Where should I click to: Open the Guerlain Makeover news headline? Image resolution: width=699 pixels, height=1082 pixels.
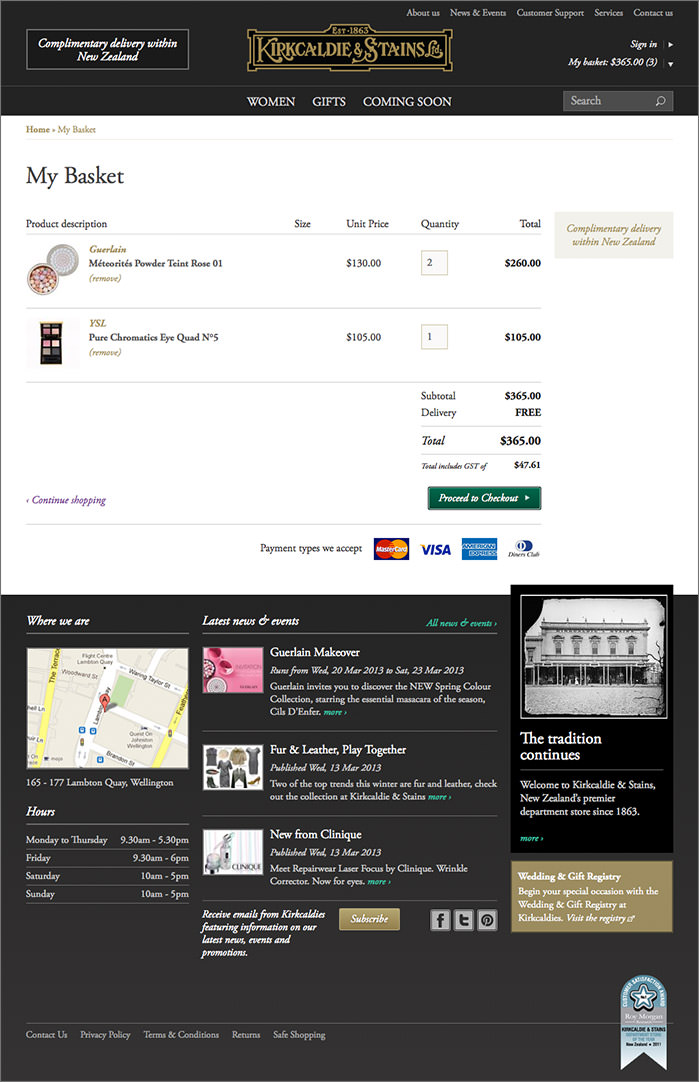tap(315, 652)
